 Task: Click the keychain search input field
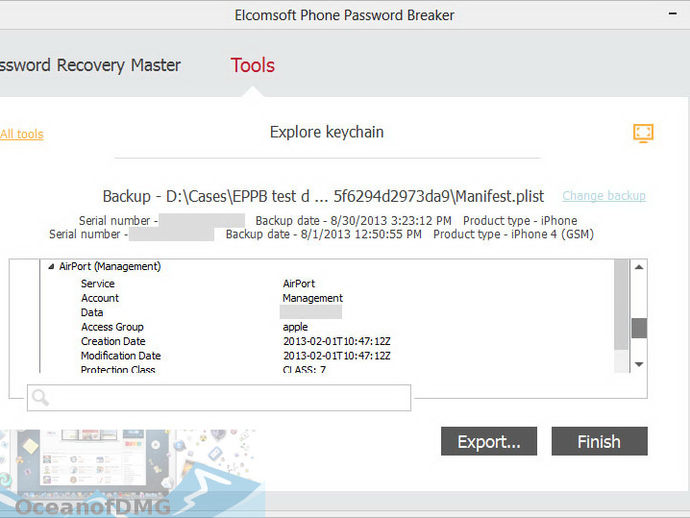tap(219, 397)
